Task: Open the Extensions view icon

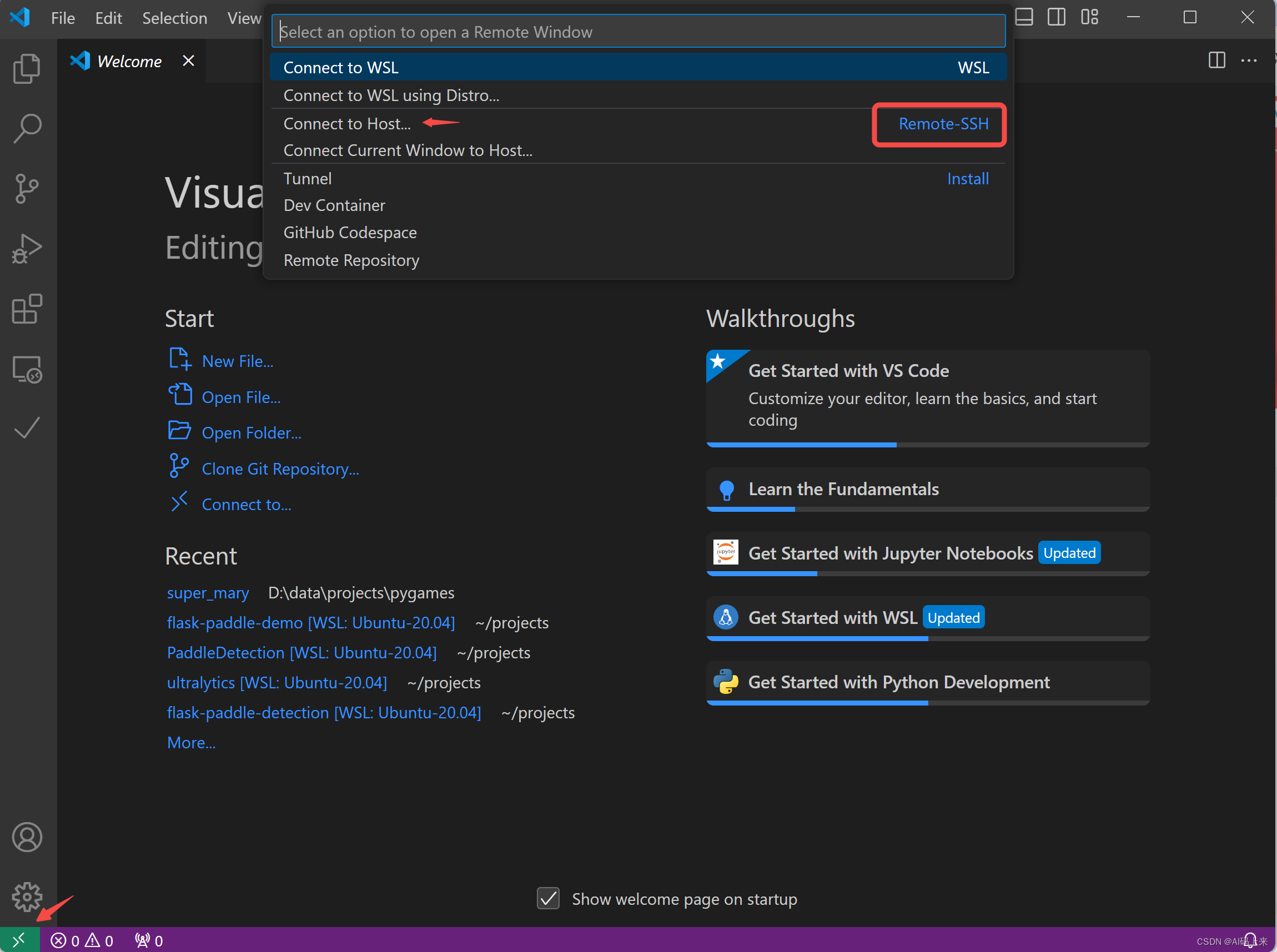Action: click(x=27, y=309)
